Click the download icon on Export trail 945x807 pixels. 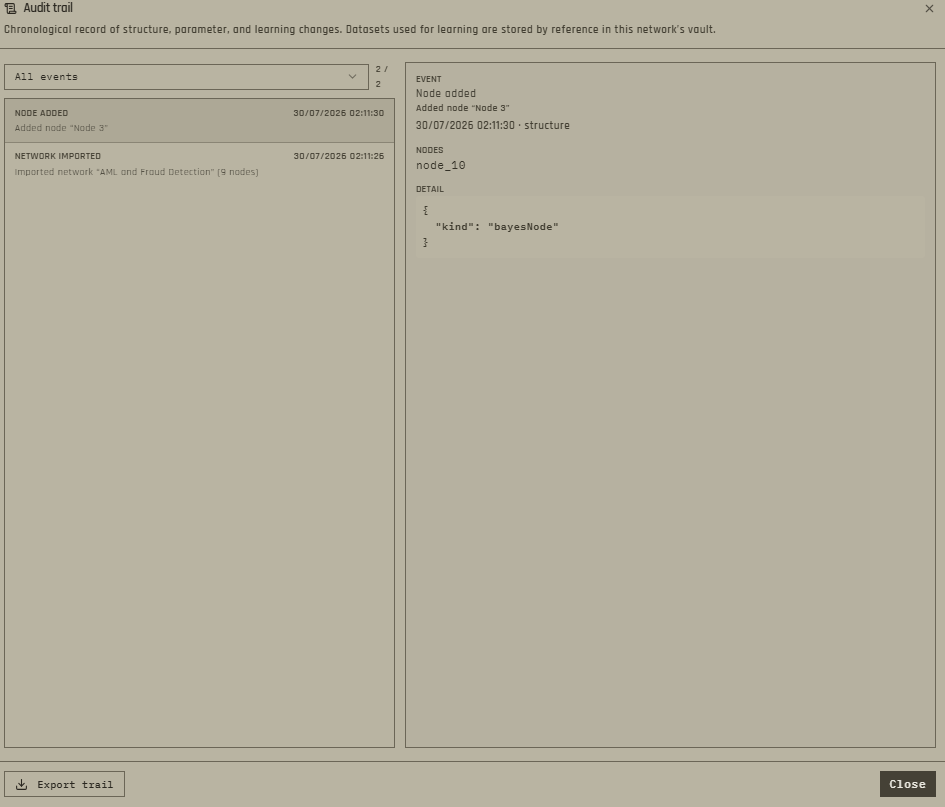22,784
